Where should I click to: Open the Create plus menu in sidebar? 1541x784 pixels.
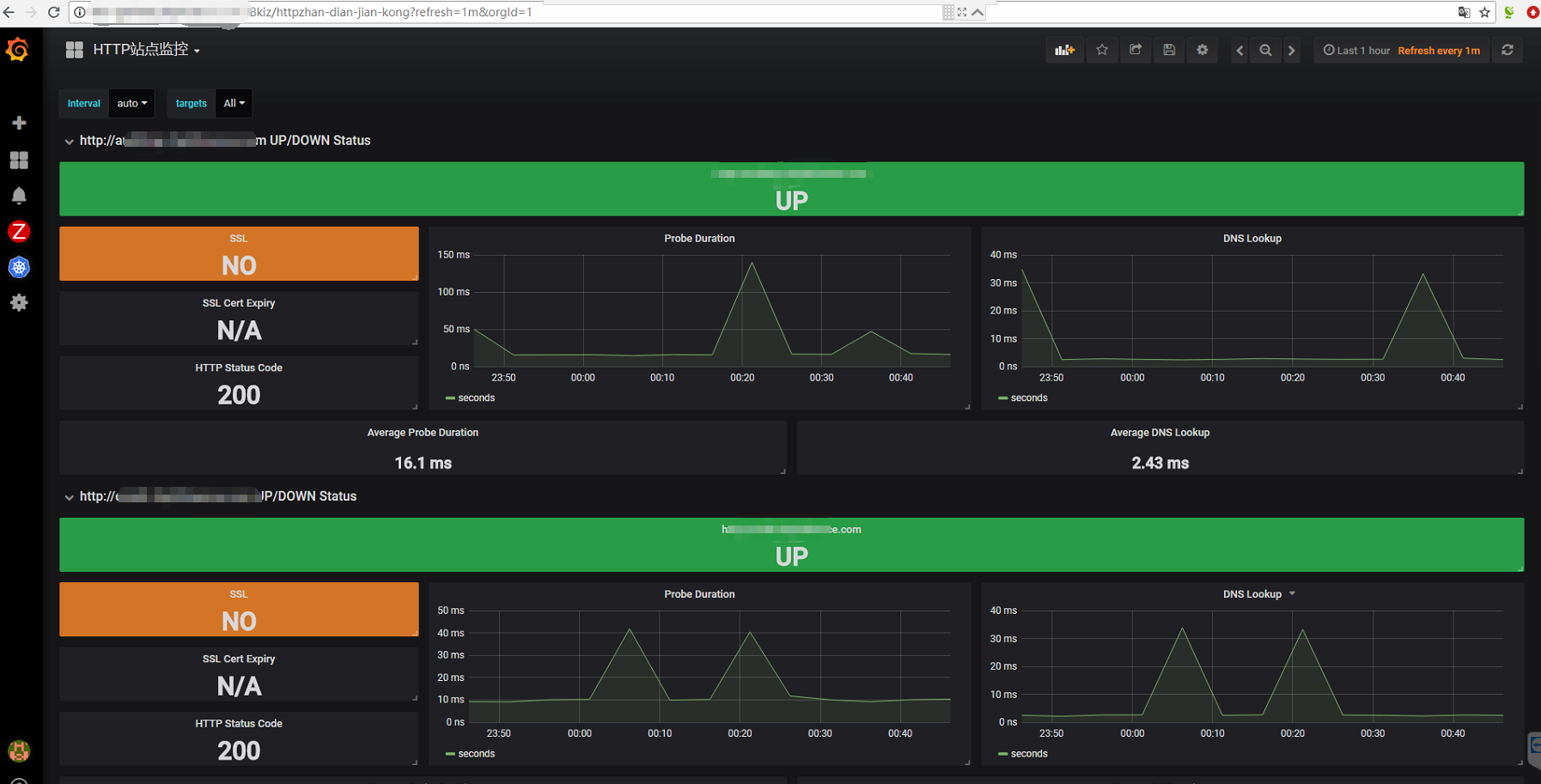point(19,123)
